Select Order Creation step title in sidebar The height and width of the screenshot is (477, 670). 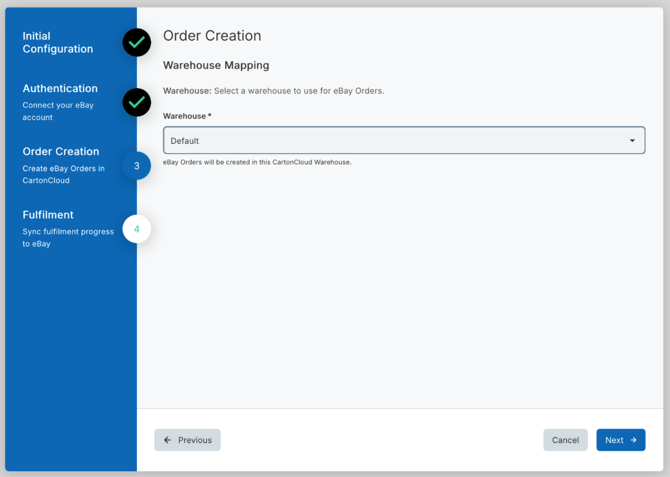[x=61, y=152]
